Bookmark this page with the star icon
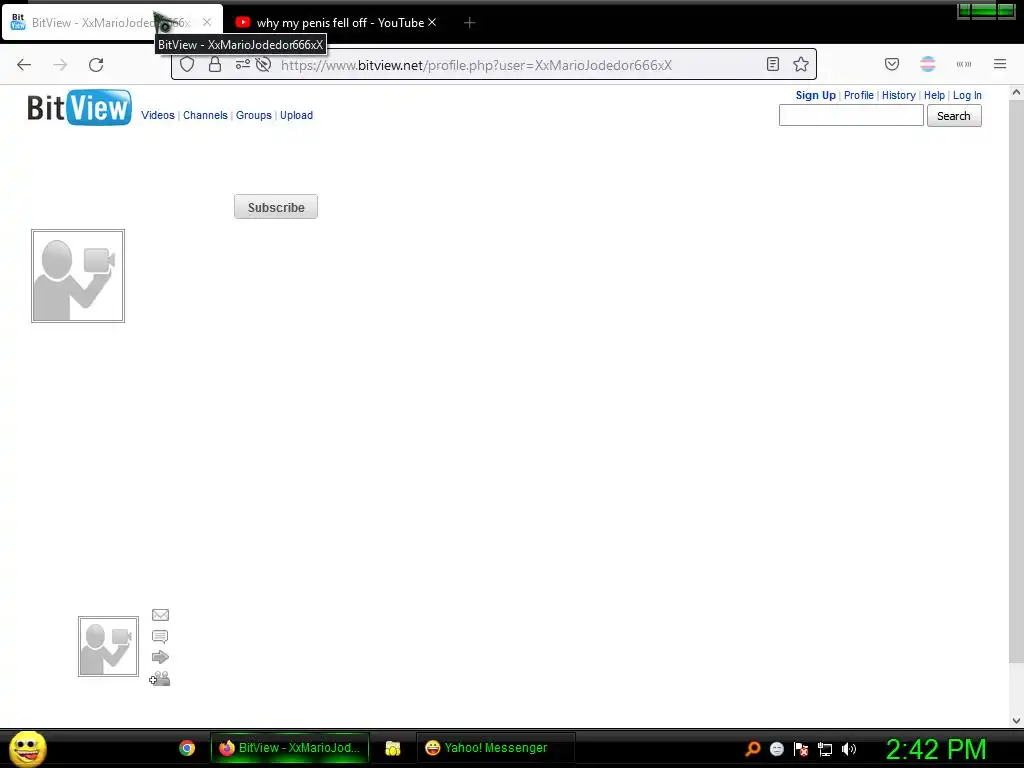This screenshot has width=1024, height=768. 801,64
